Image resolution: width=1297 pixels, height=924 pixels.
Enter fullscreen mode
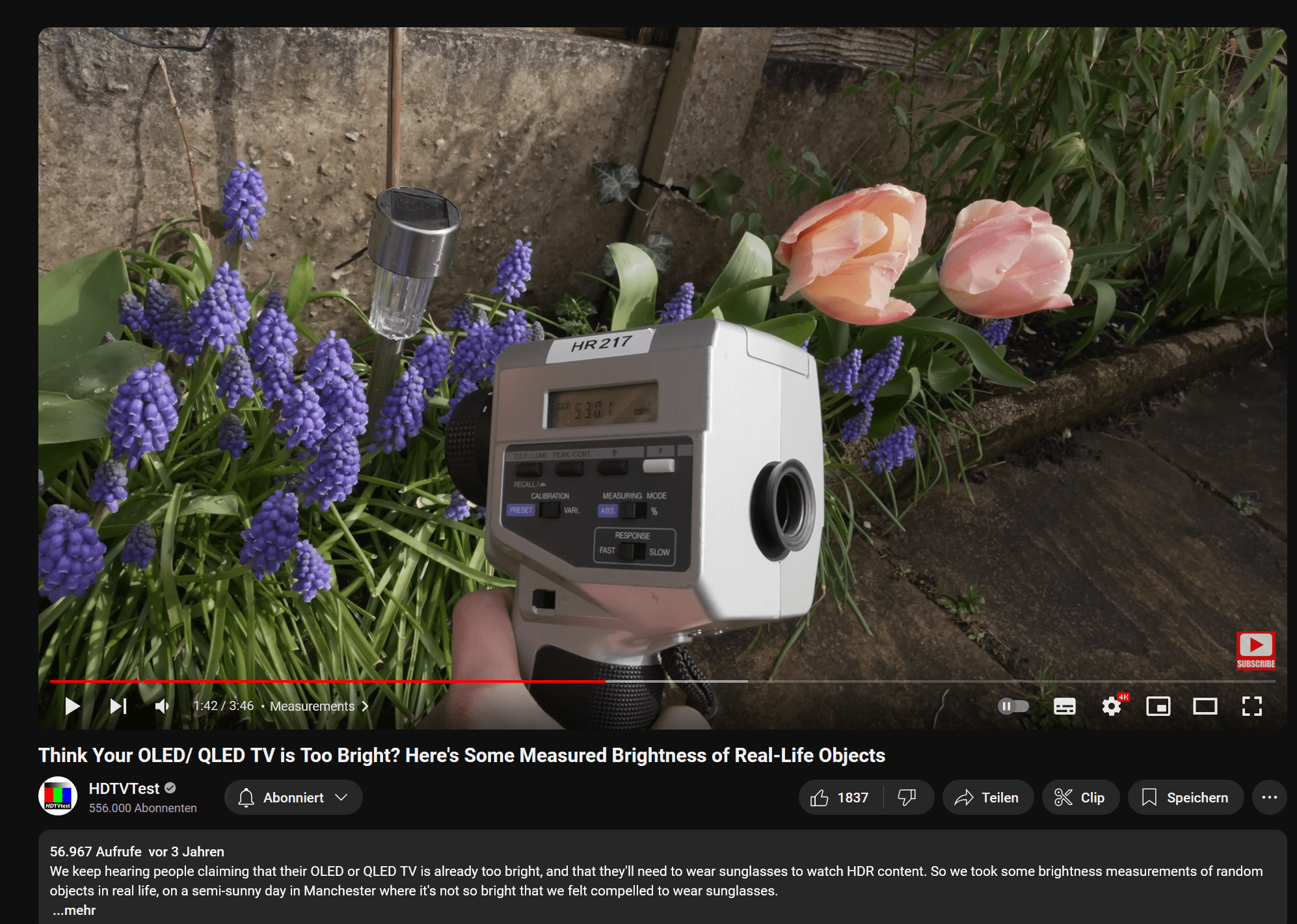coord(1251,706)
